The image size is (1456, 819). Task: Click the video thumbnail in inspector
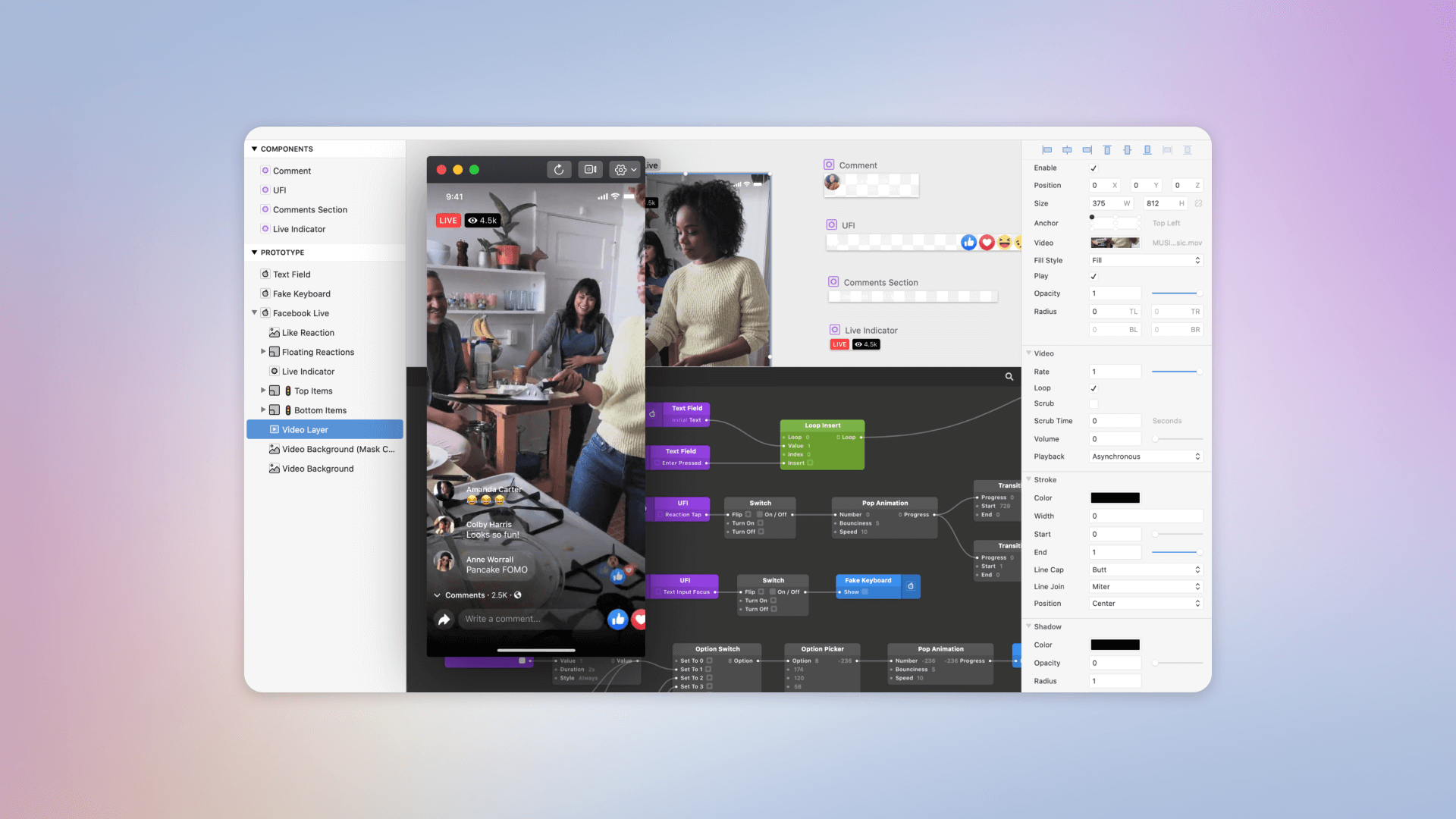point(1115,243)
